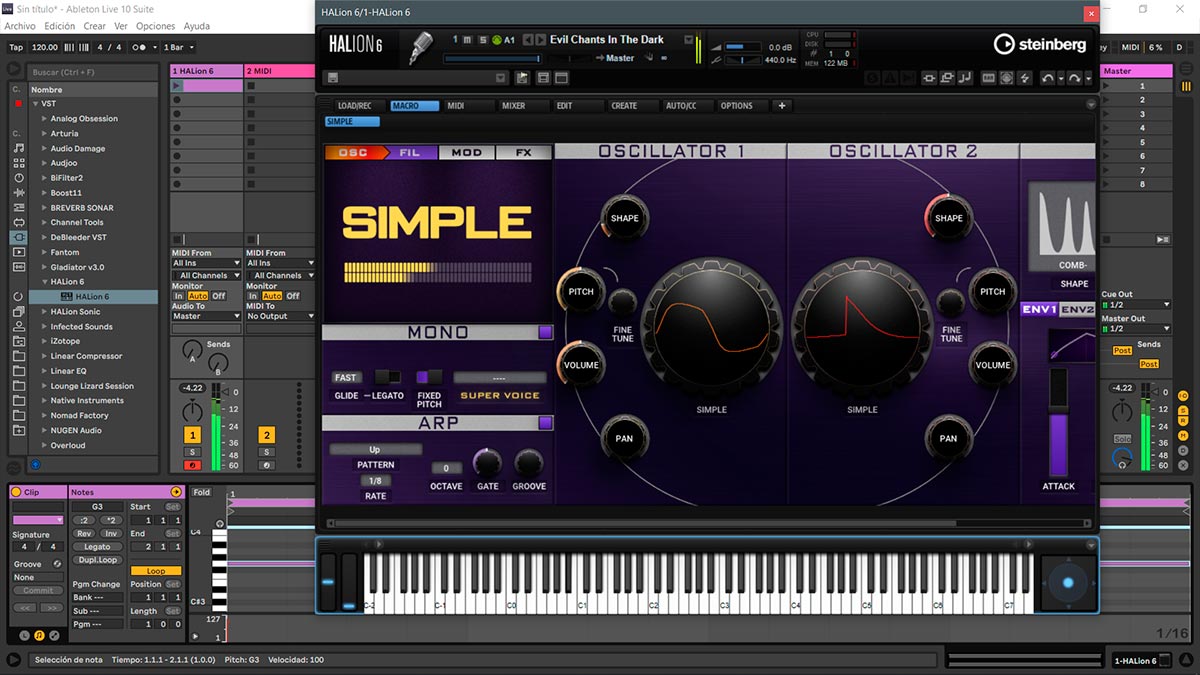
Task: Click the Fold button
Action: [x=202, y=492]
